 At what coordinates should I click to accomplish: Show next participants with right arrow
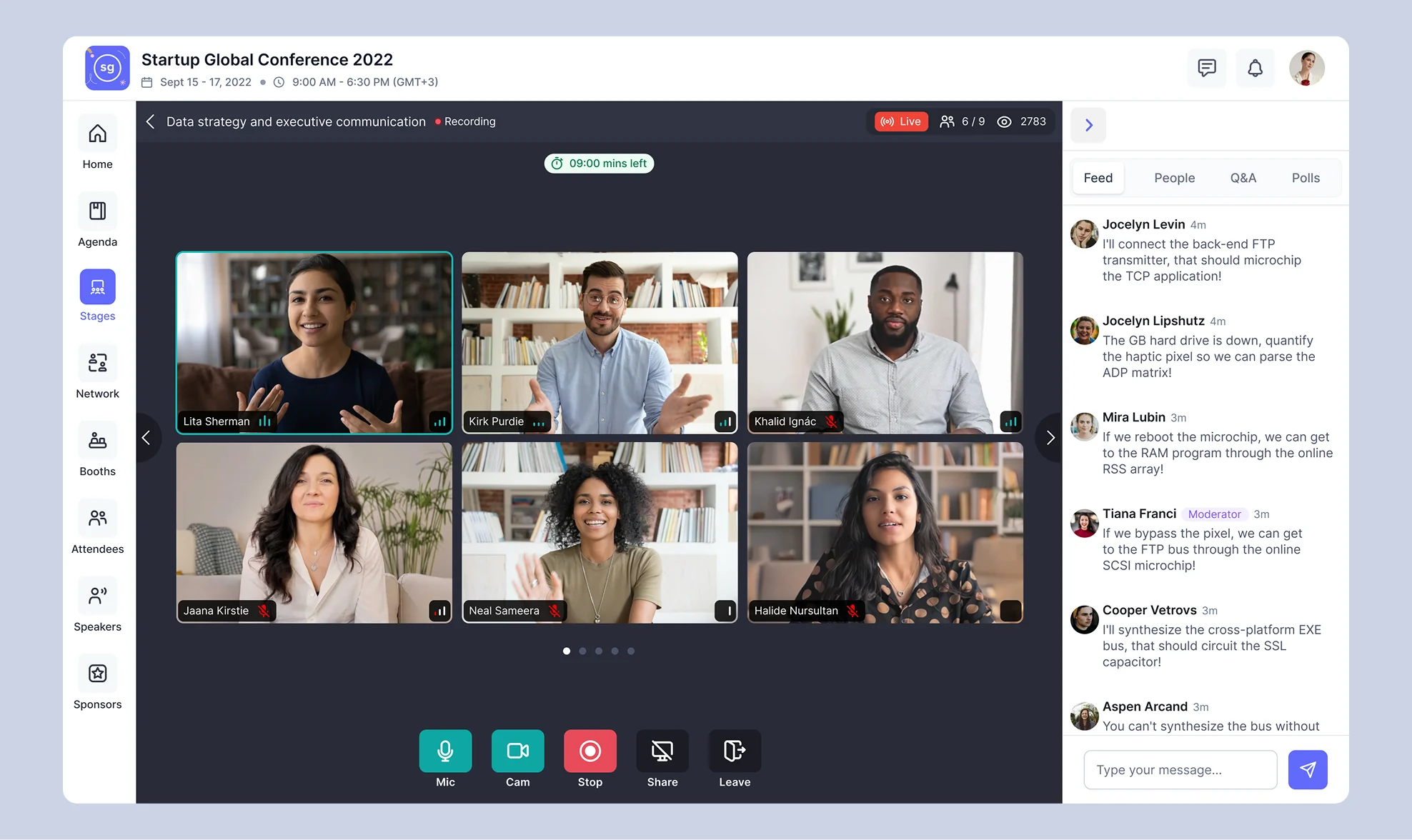point(1050,437)
